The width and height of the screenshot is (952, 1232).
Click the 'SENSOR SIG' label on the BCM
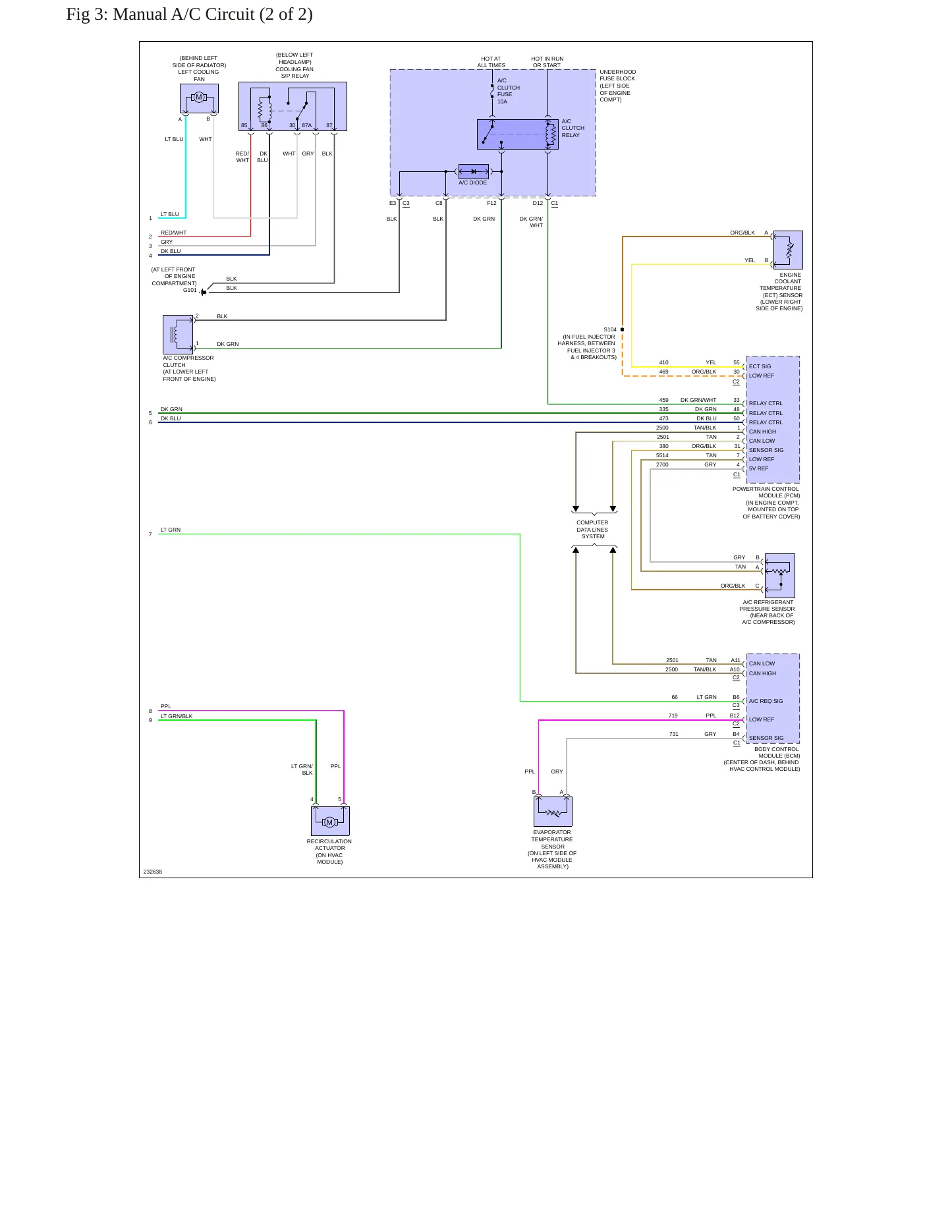point(766,738)
